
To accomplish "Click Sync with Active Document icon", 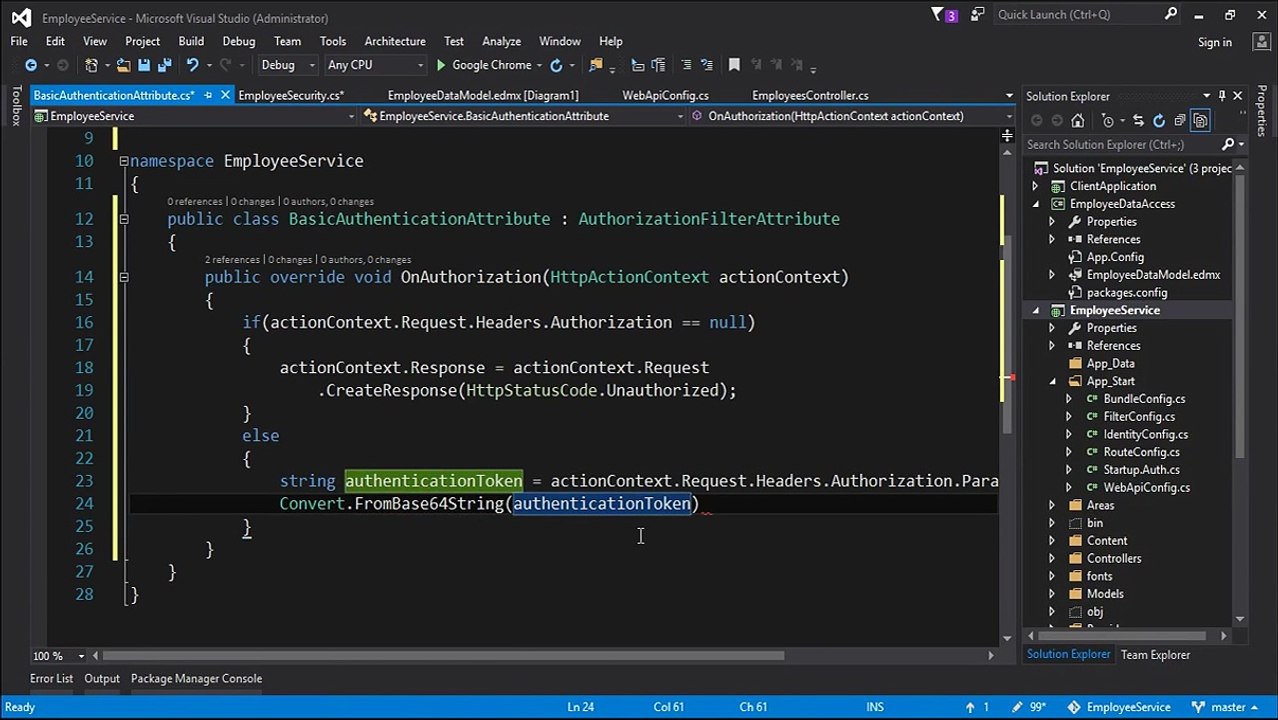I will click(x=1138, y=121).
